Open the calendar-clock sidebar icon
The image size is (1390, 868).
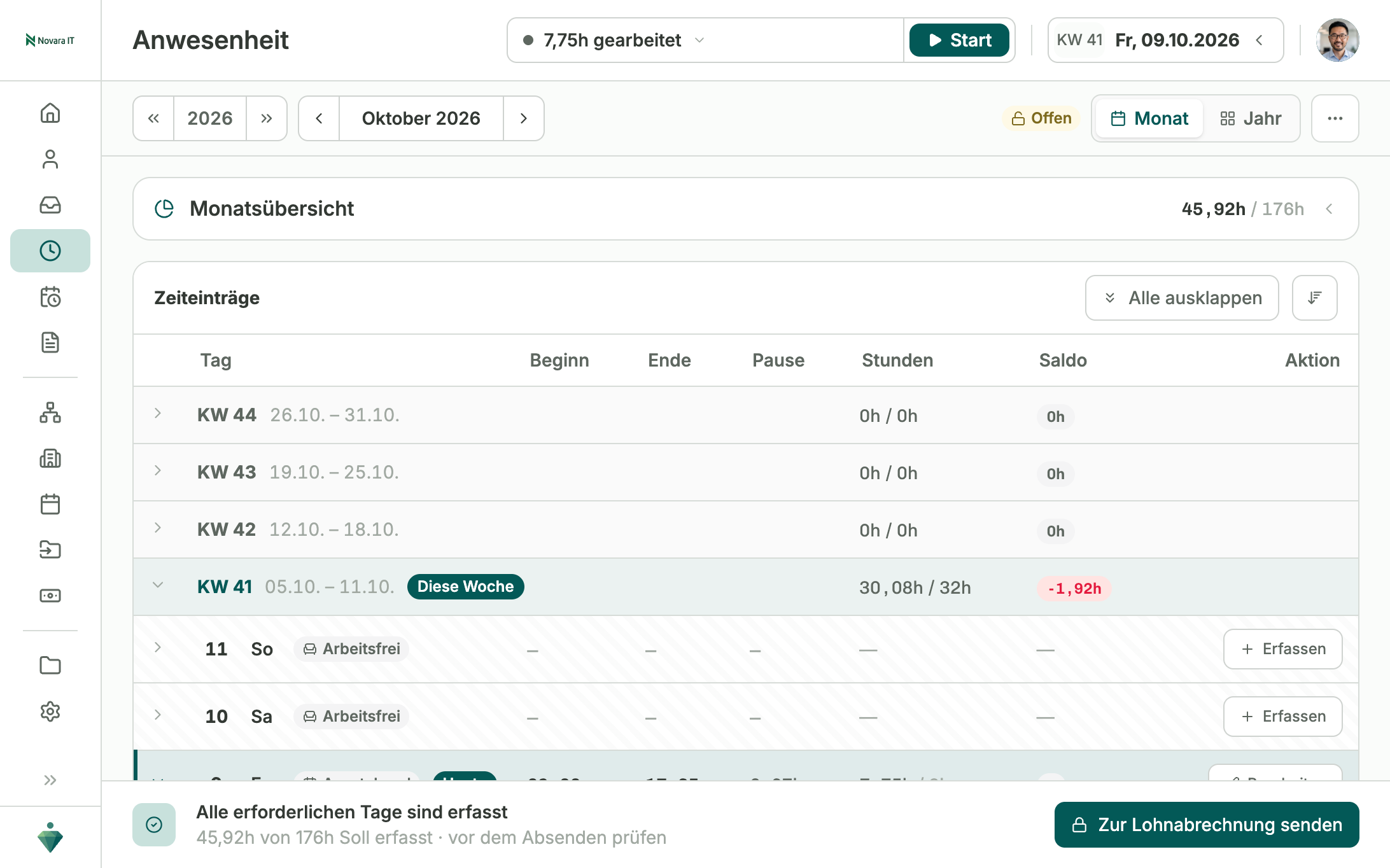50,297
